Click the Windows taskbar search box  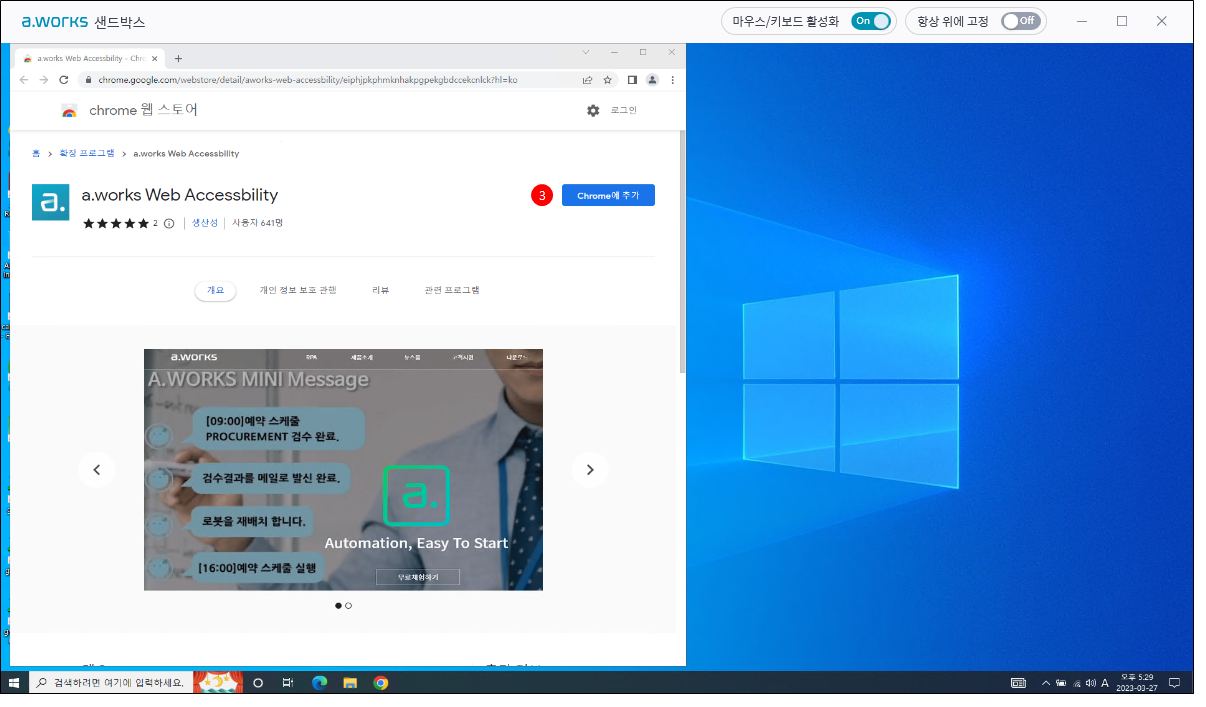point(111,683)
